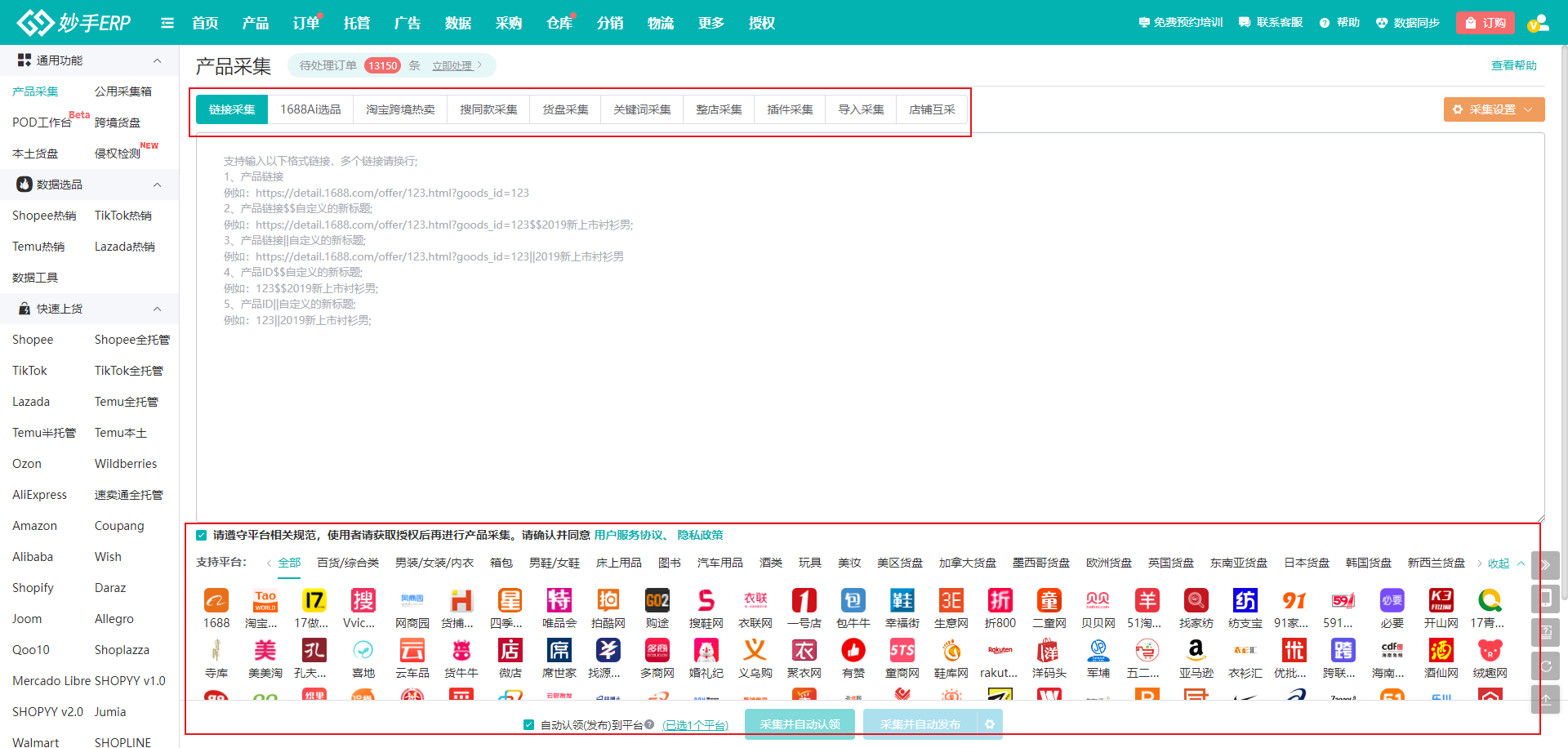Switch to the 关键词采集 tab
Screen dimensions: 1568x748
point(642,109)
